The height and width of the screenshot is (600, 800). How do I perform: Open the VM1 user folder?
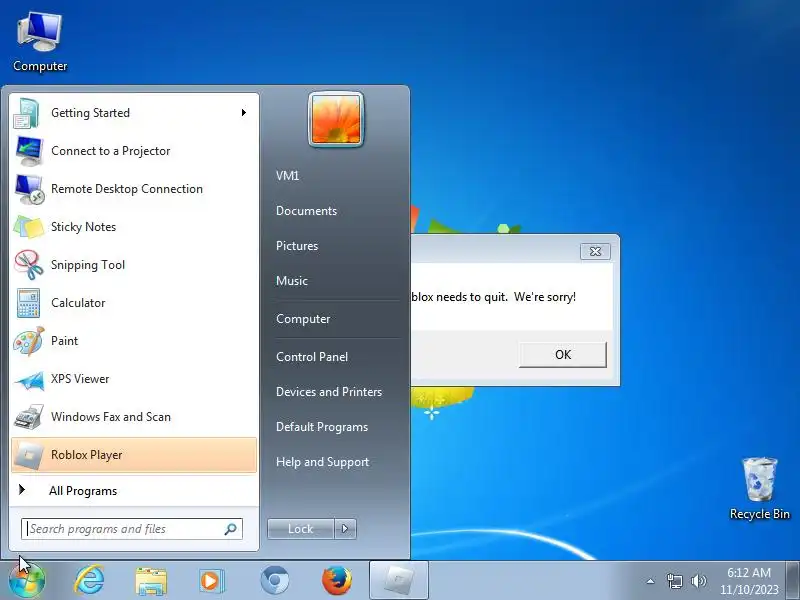[287, 176]
